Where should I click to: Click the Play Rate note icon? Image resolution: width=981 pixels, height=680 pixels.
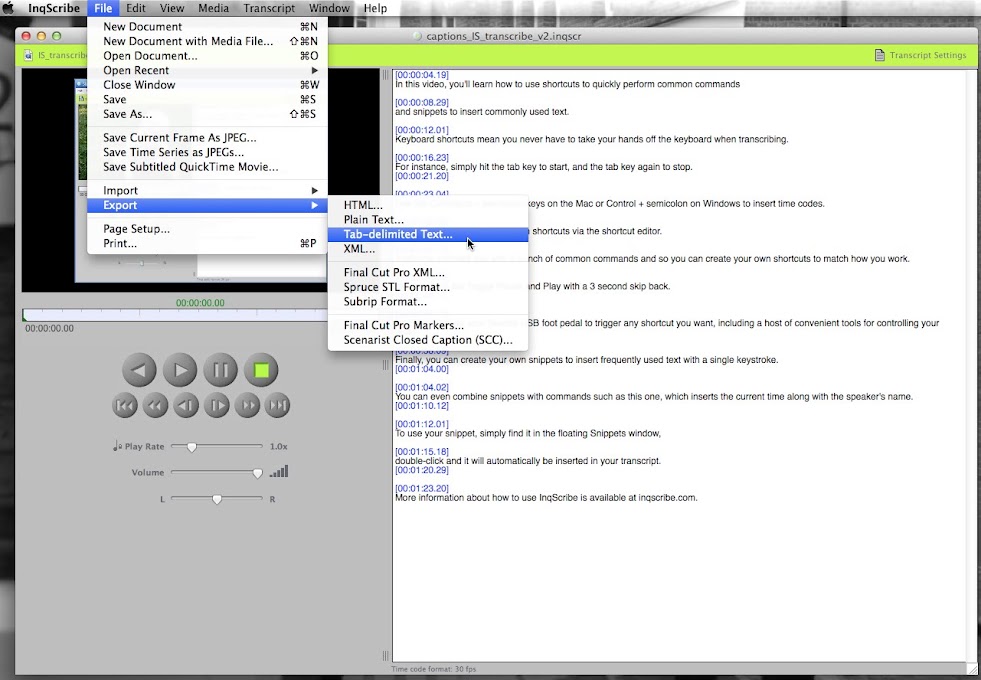coord(117,446)
